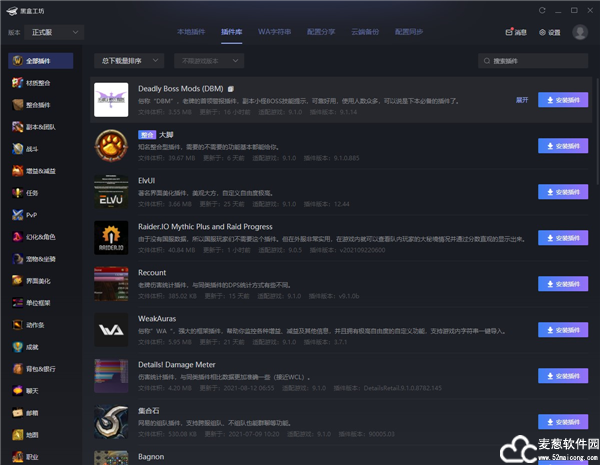Install Recount via its 安装插件 button

(563, 284)
